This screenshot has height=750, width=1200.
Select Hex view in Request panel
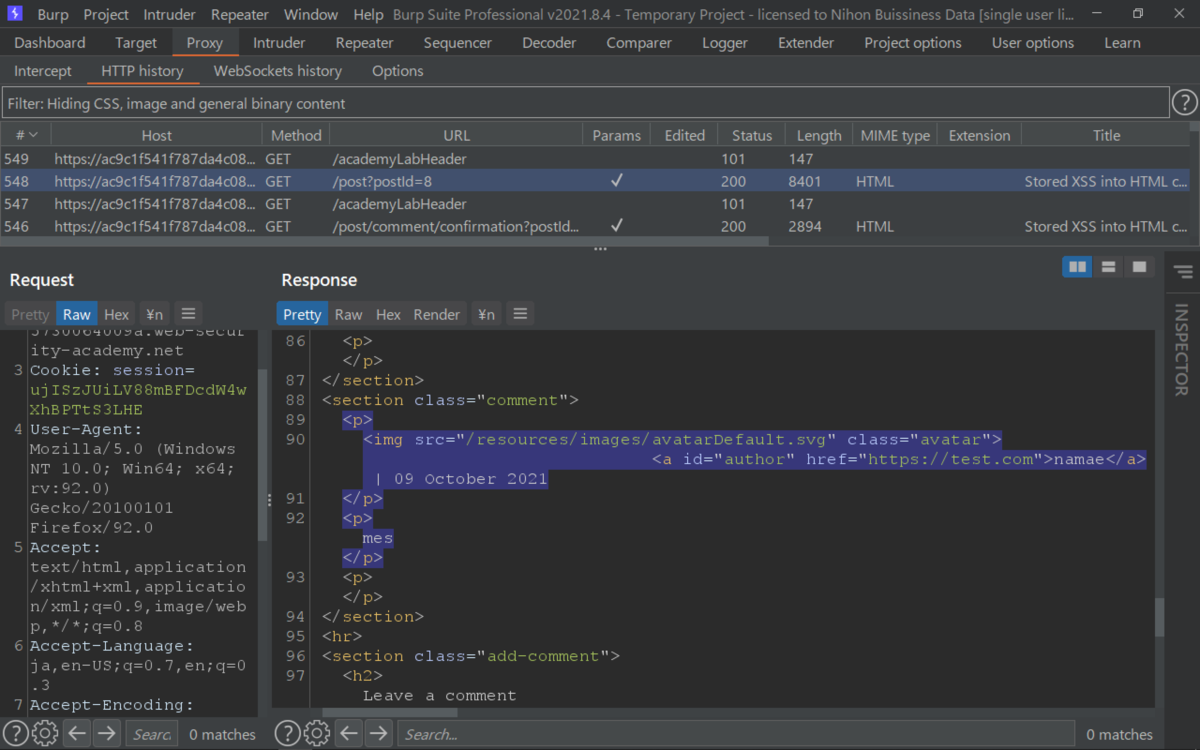click(116, 314)
